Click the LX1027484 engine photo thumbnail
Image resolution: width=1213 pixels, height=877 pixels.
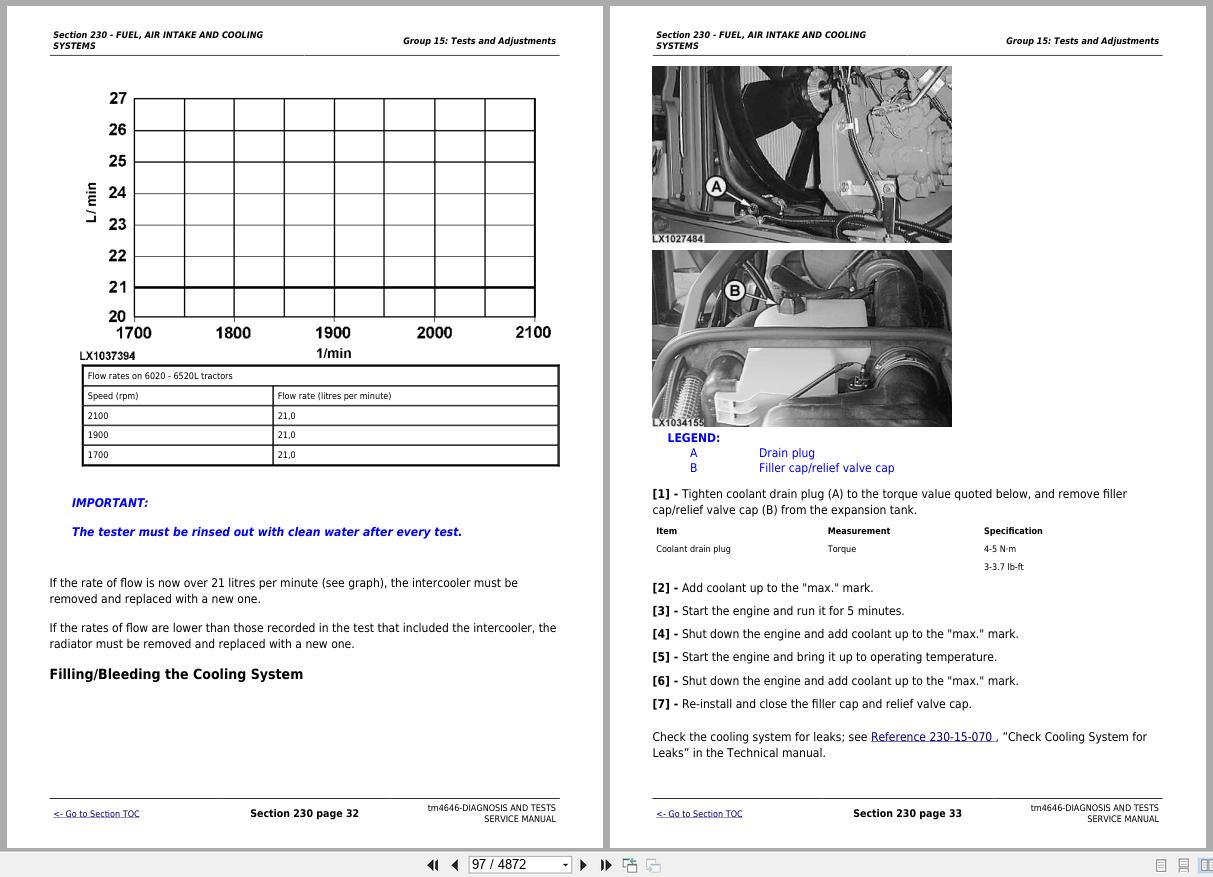[x=801, y=153]
